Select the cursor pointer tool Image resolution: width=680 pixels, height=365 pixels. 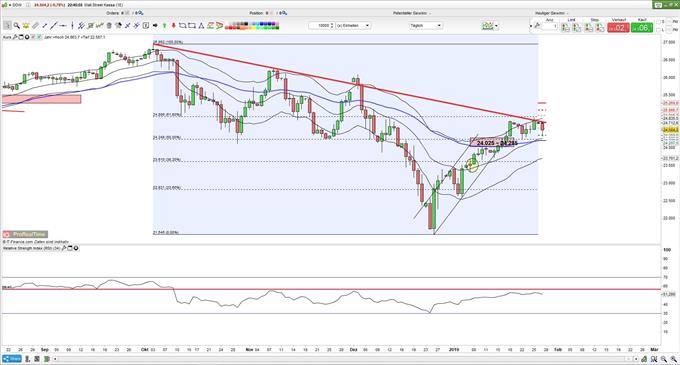(x=7, y=26)
